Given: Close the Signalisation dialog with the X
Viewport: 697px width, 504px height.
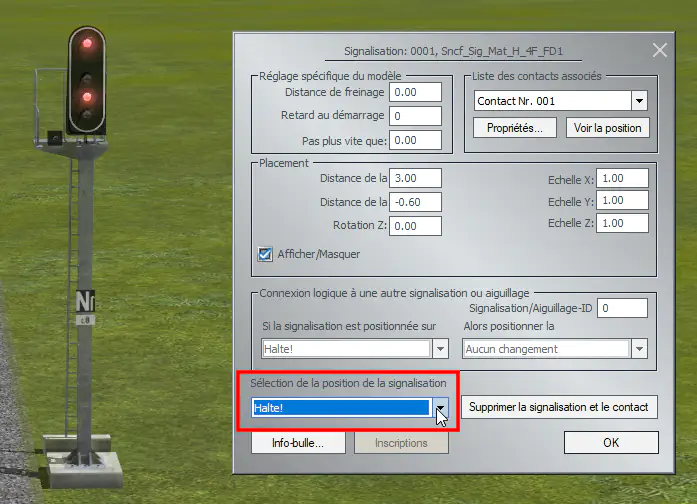Looking at the screenshot, I should (x=660, y=50).
